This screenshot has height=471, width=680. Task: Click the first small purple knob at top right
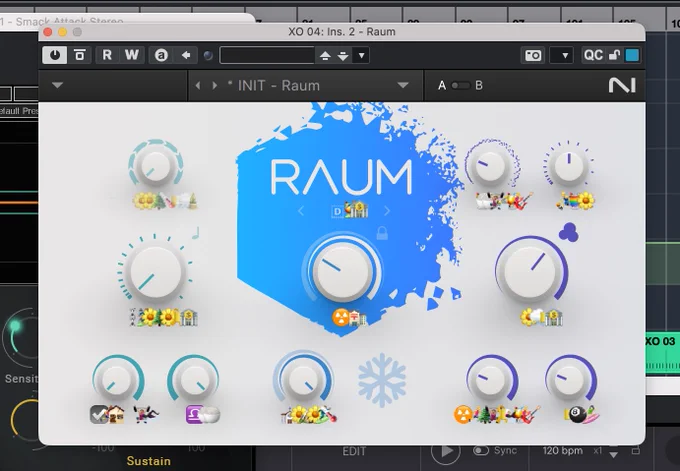(490, 167)
